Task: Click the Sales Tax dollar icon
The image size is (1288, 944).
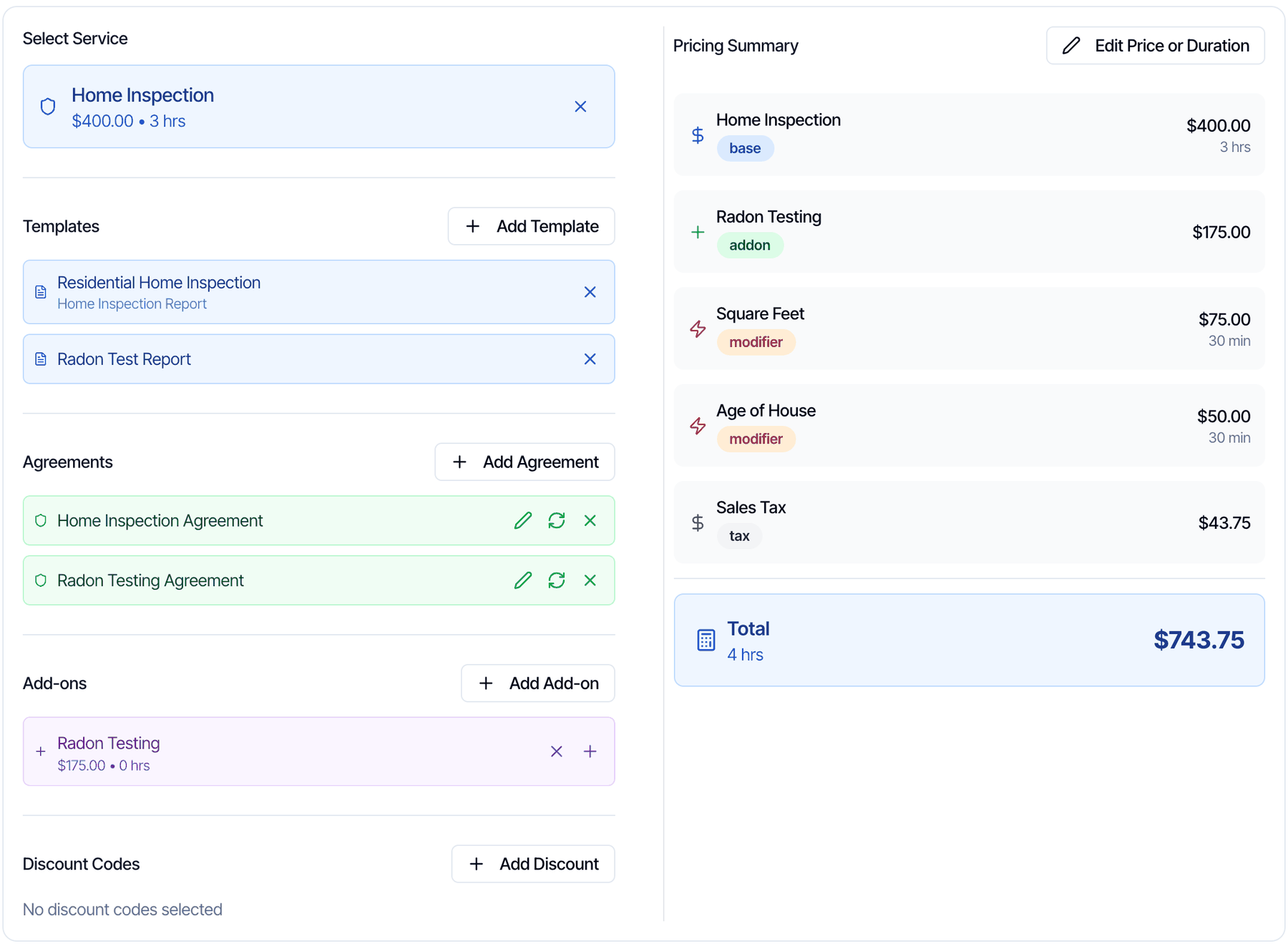Action: click(x=698, y=522)
